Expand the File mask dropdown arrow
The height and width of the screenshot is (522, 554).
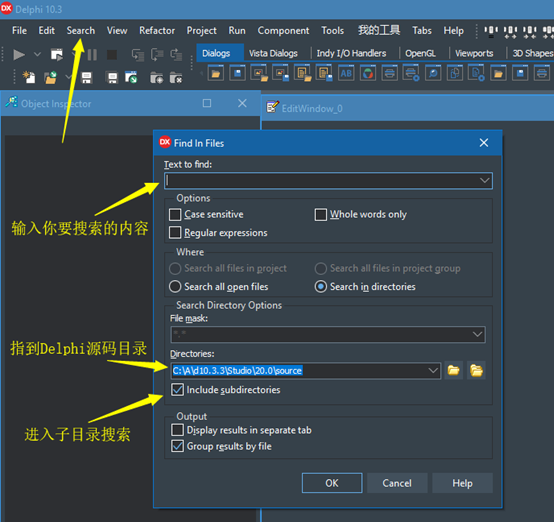pyautogui.click(x=477, y=334)
